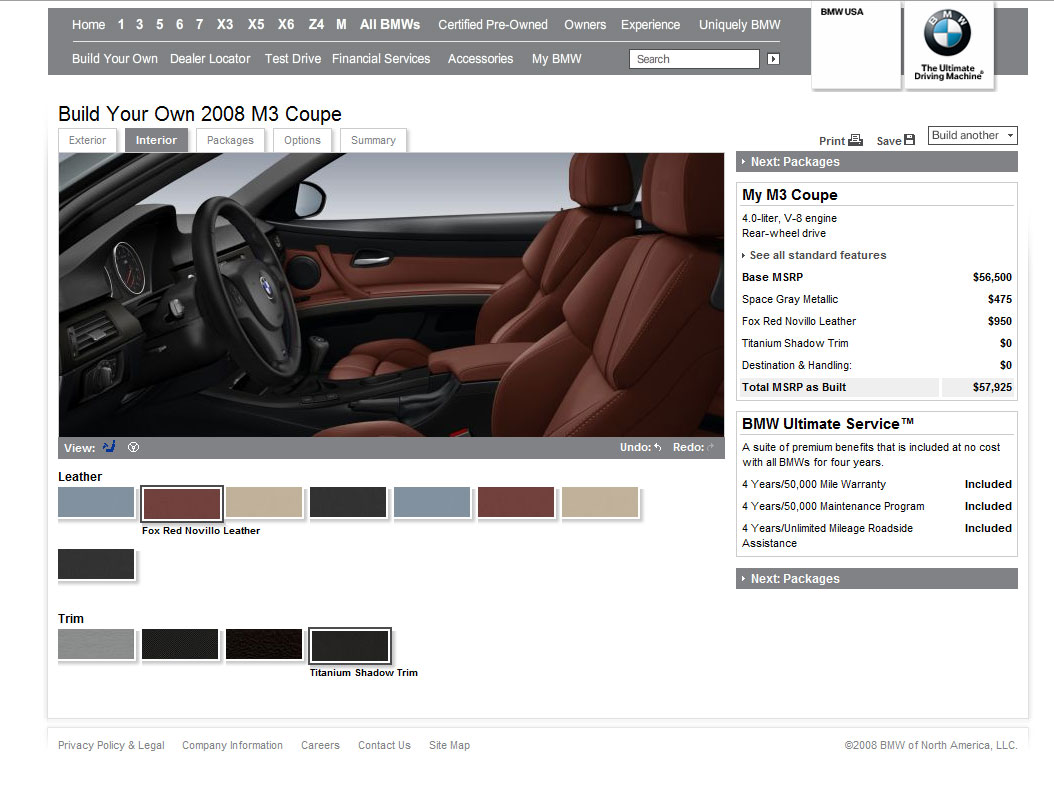Open the Accessories link

point(480,59)
